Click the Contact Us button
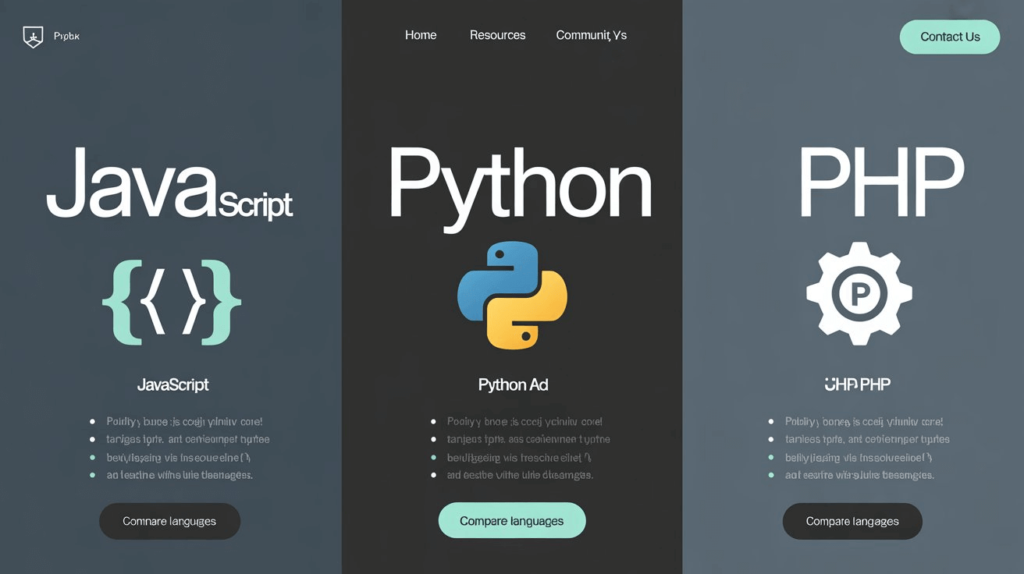The image size is (1024, 574). click(950, 37)
